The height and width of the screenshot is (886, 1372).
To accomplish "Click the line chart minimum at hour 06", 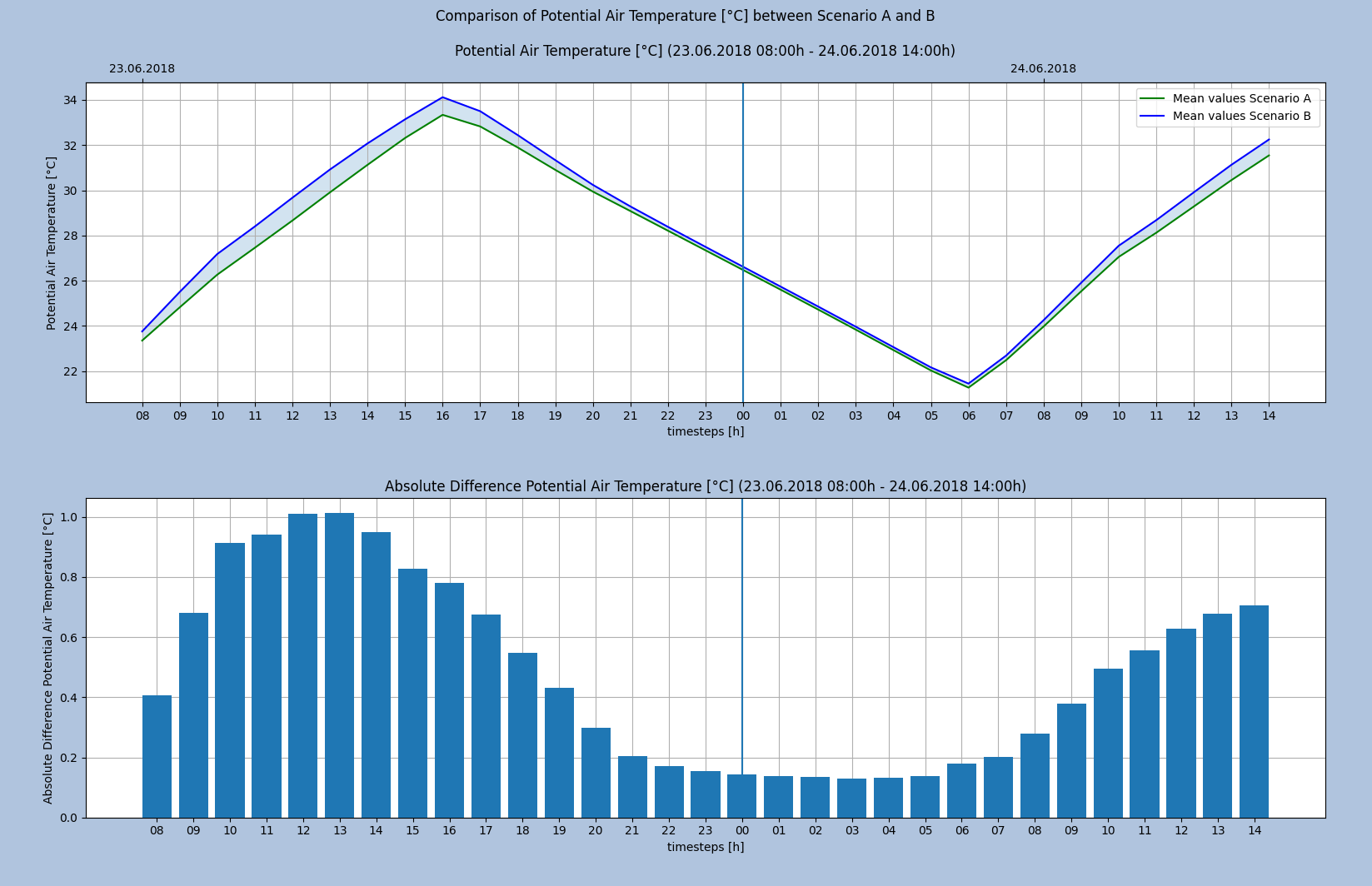I will point(968,386).
